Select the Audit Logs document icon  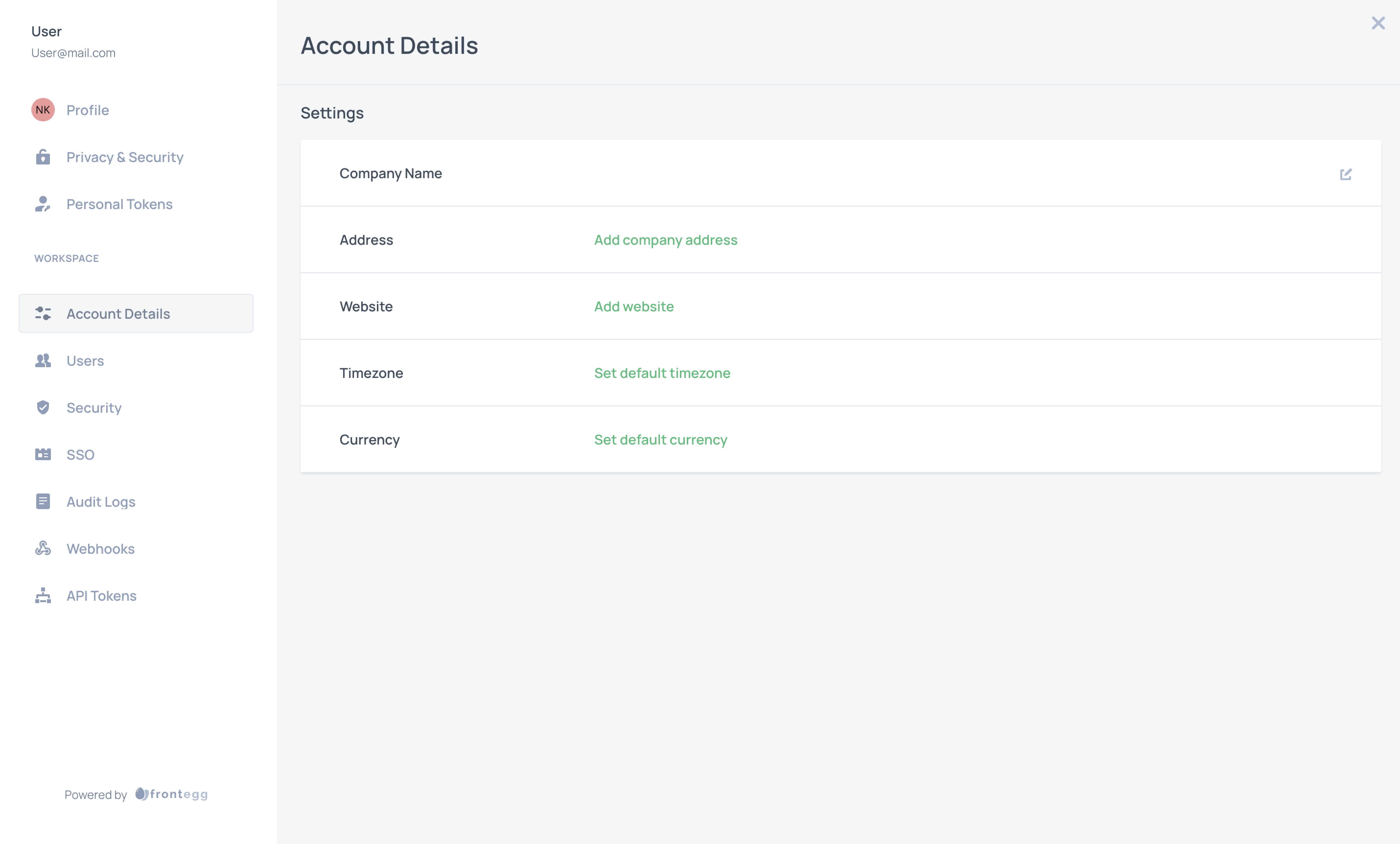[43, 501]
